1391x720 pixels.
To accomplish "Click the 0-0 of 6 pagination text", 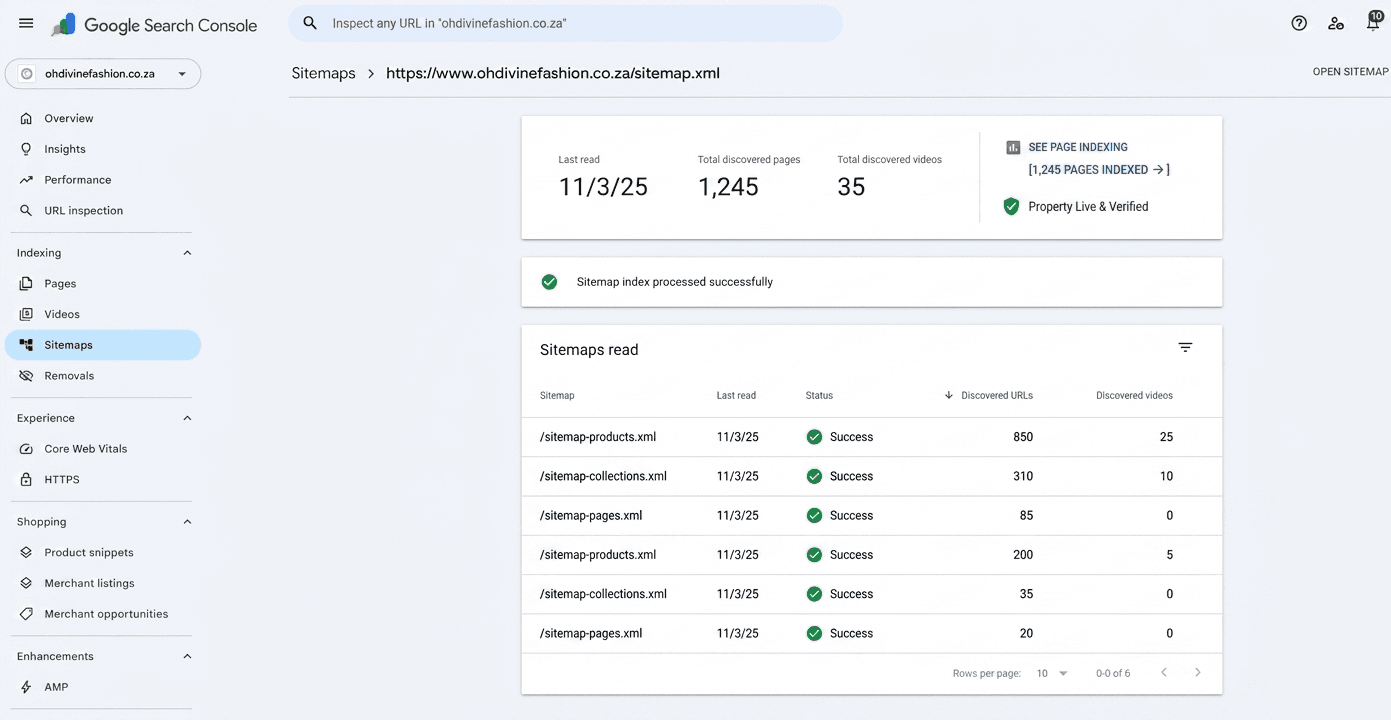I will click(x=1113, y=674).
